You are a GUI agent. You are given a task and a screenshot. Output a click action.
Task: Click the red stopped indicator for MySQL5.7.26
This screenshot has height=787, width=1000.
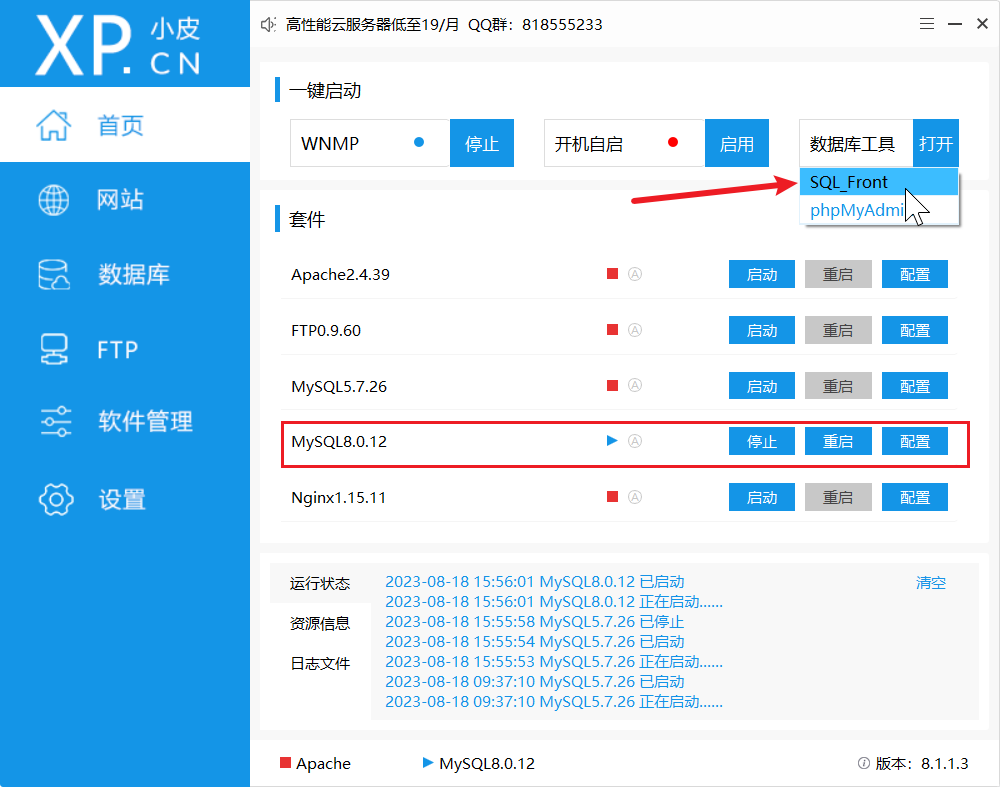pos(612,385)
